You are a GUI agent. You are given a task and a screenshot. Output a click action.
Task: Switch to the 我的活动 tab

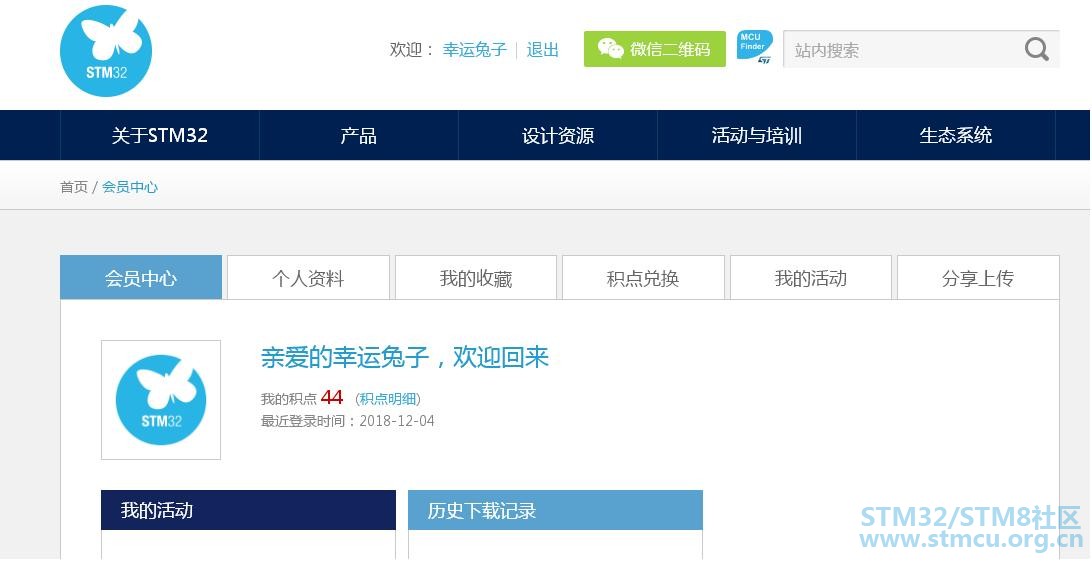tap(811, 278)
